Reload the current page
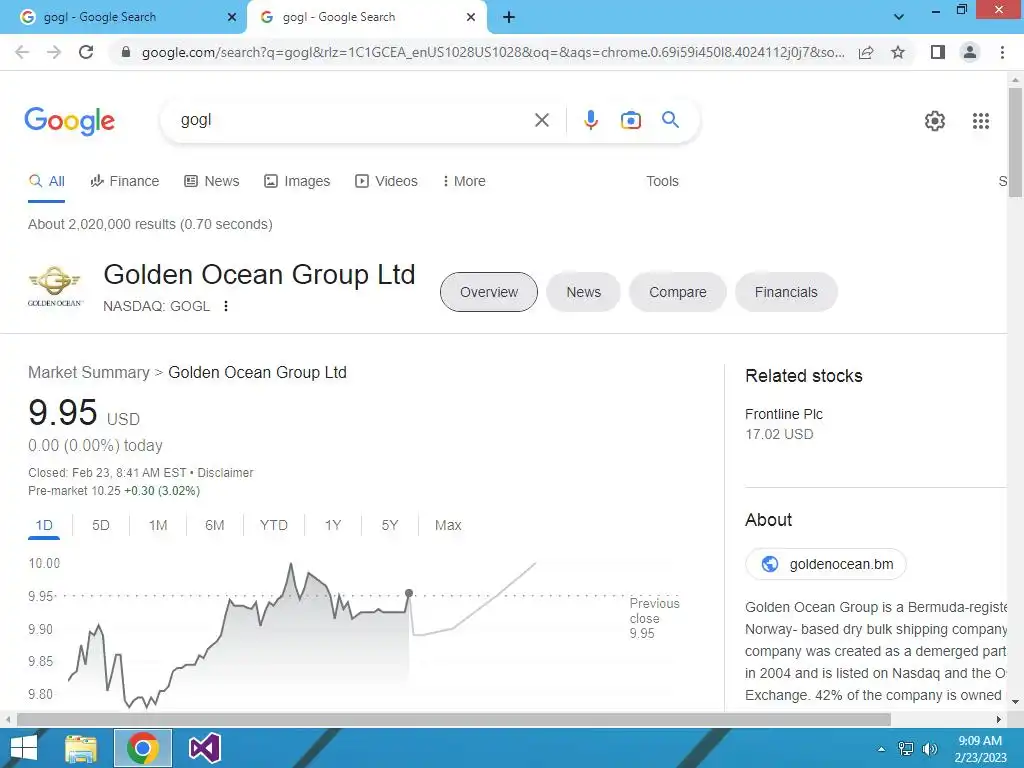This screenshot has width=1024, height=768. tap(86, 52)
